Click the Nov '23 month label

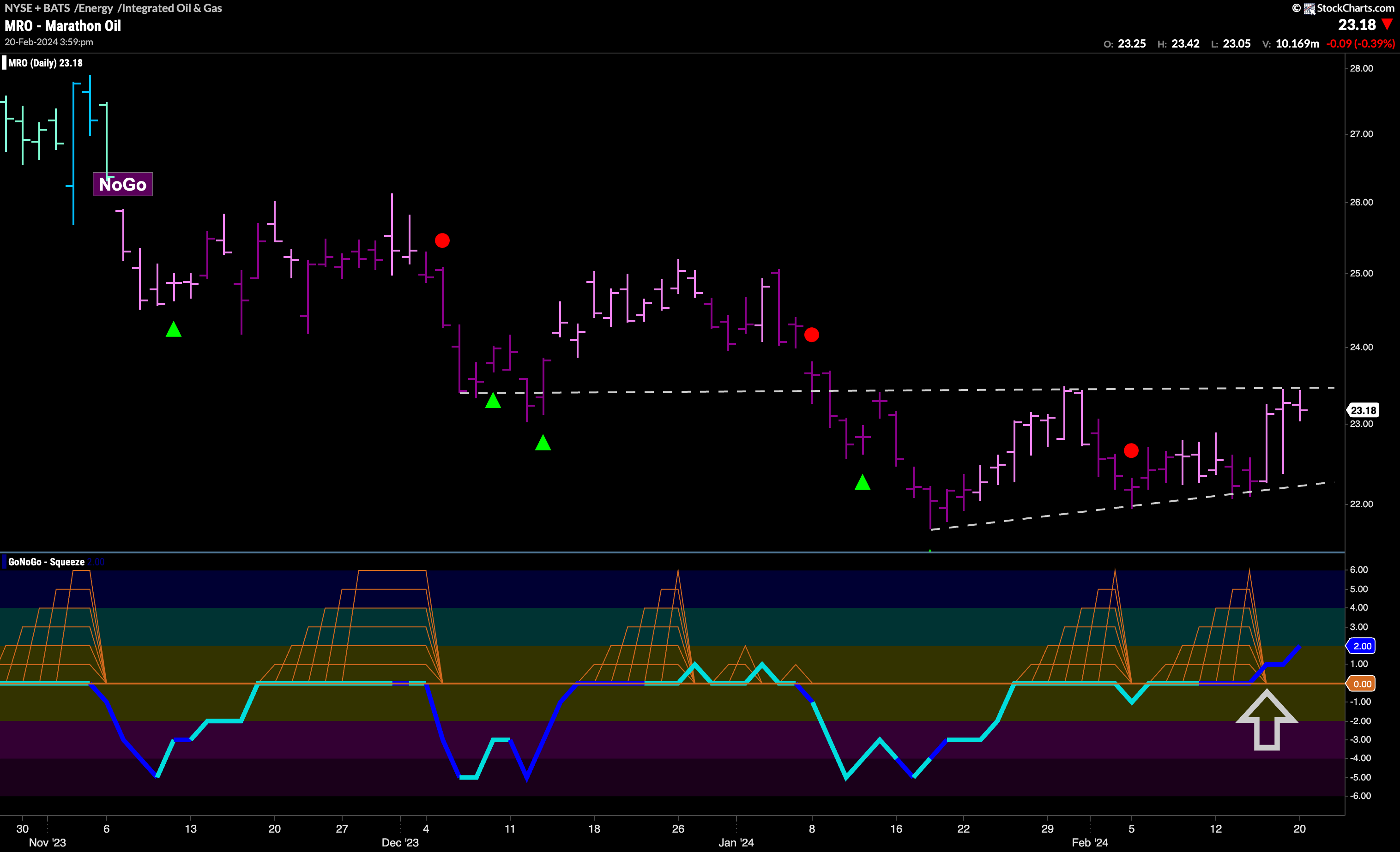coord(47,842)
